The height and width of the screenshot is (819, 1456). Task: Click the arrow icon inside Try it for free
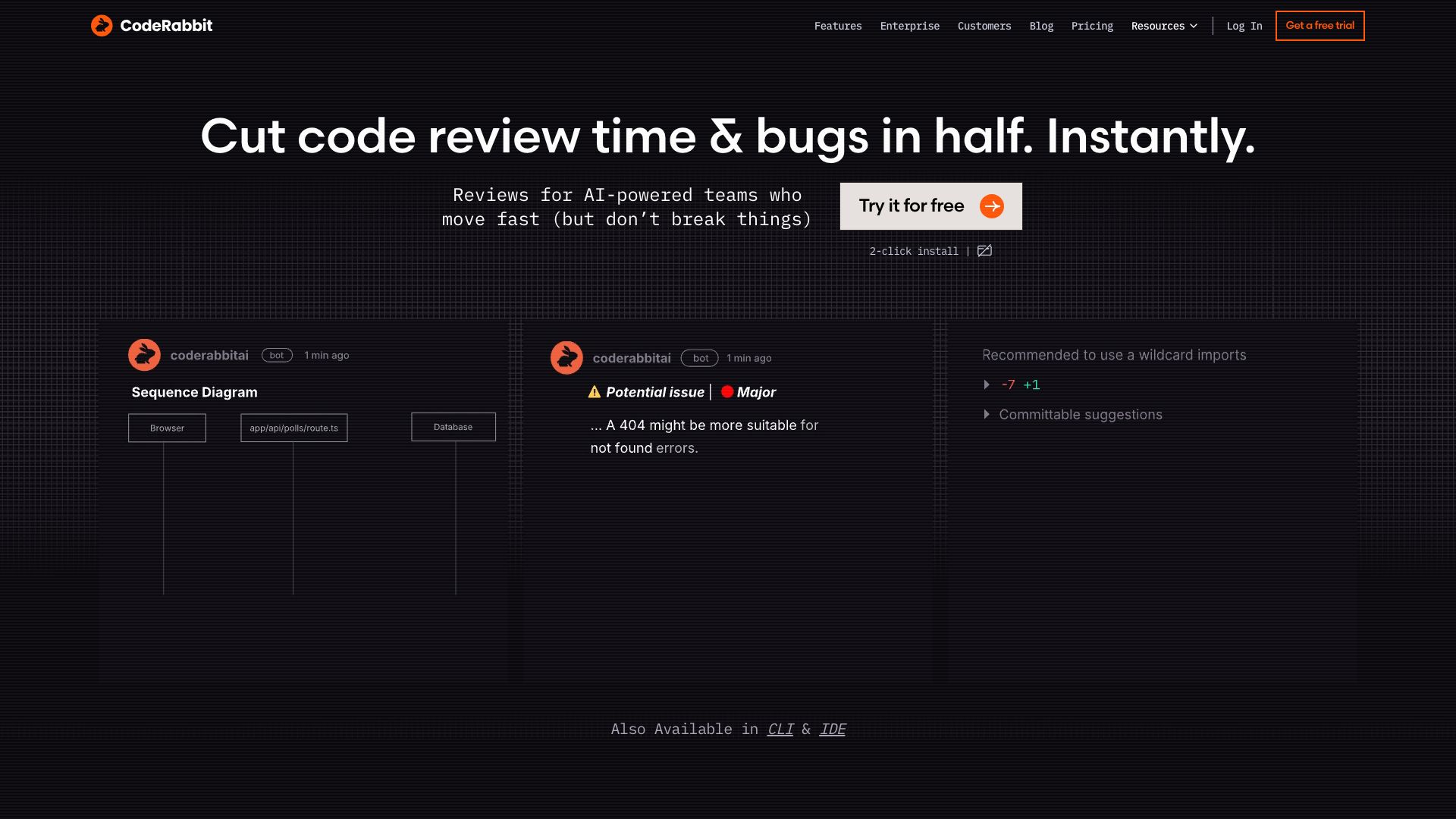992,206
